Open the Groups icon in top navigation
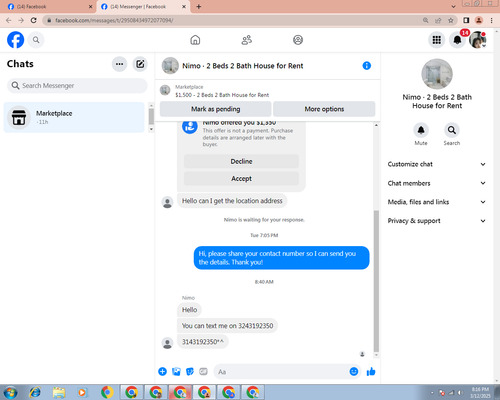Image resolution: width=500 pixels, height=400 pixels. [298, 40]
